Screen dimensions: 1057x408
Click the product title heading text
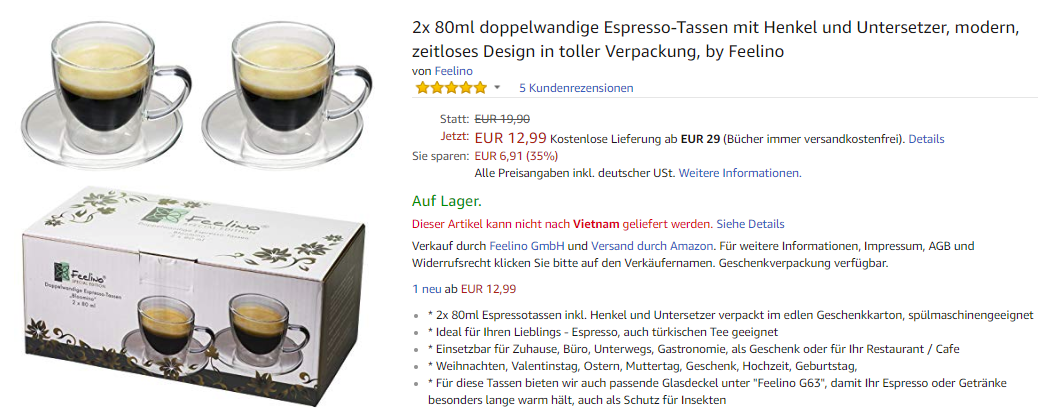tap(715, 40)
